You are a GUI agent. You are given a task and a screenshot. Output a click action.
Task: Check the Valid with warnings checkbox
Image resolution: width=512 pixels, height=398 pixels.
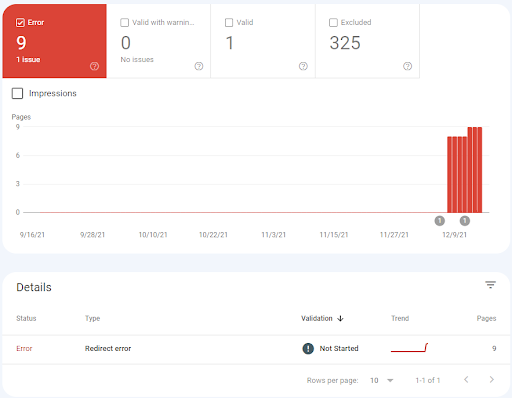(x=124, y=23)
